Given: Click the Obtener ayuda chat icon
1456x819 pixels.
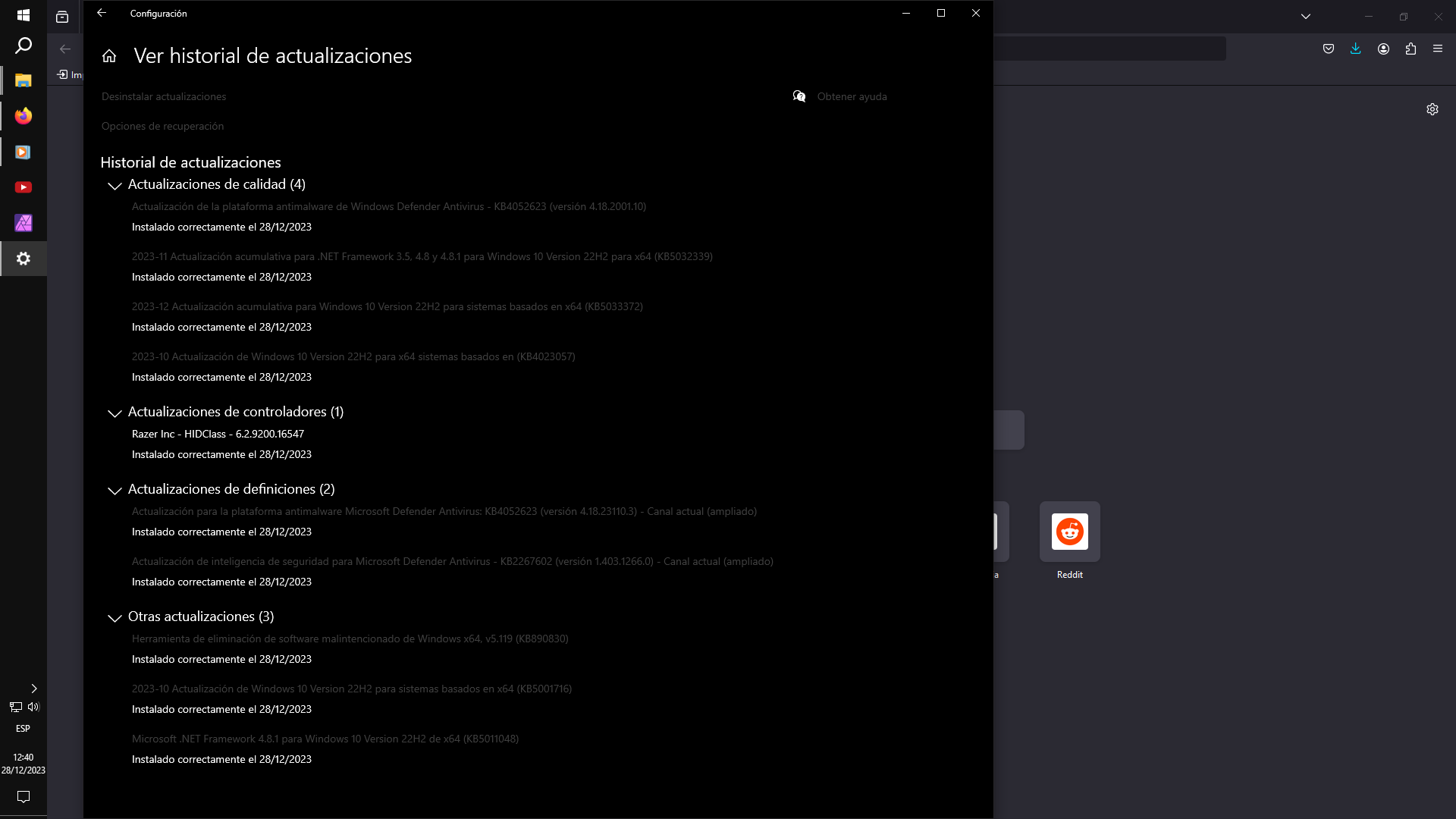Looking at the screenshot, I should click(799, 96).
